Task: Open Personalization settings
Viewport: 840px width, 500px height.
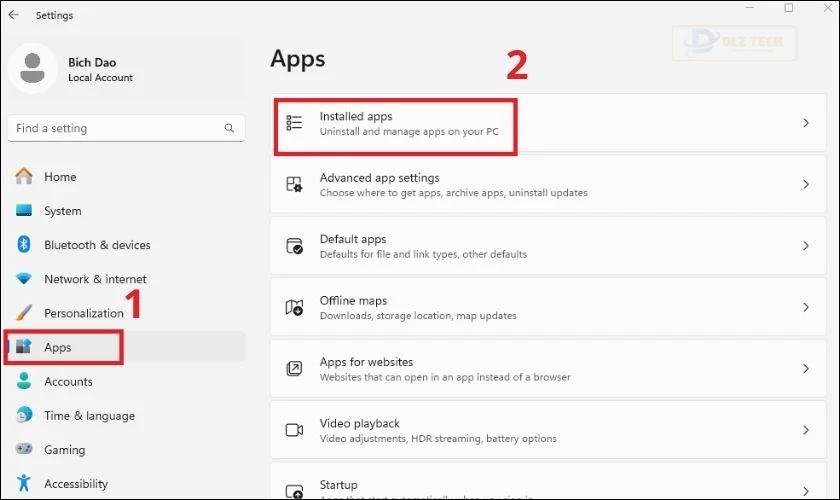Action: pos(84,313)
